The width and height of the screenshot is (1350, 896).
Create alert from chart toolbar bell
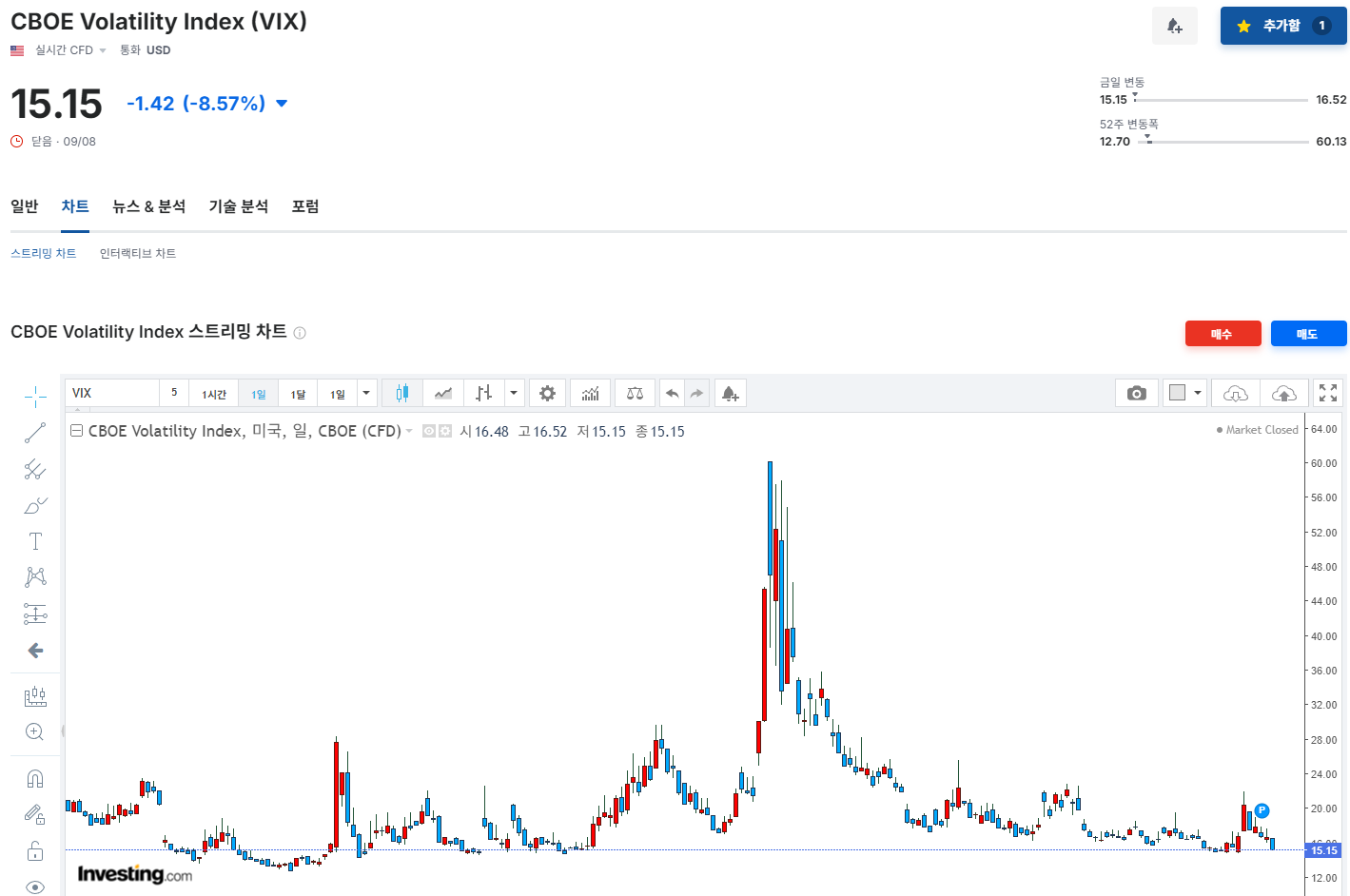[x=730, y=393]
